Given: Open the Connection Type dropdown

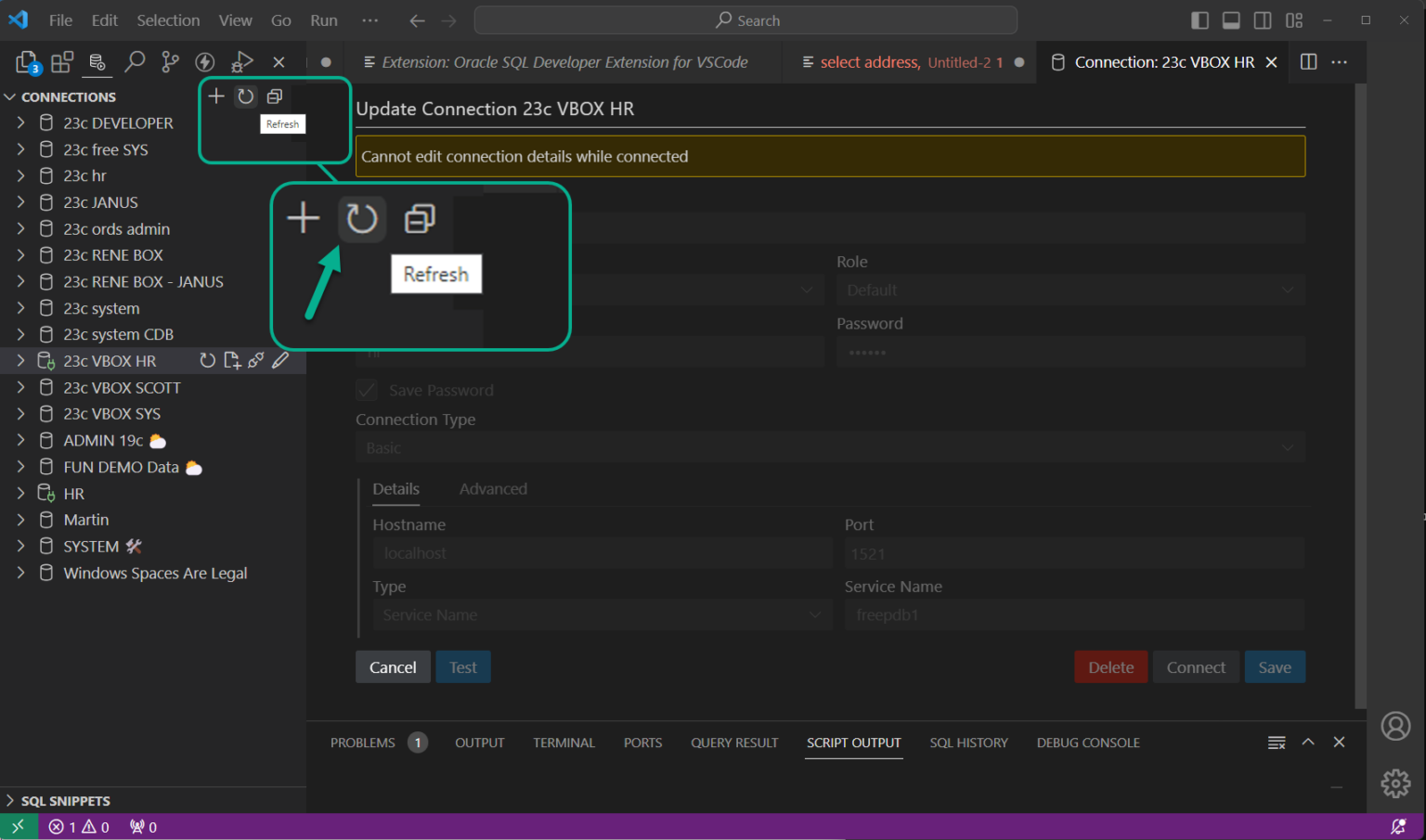Looking at the screenshot, I should pos(829,447).
